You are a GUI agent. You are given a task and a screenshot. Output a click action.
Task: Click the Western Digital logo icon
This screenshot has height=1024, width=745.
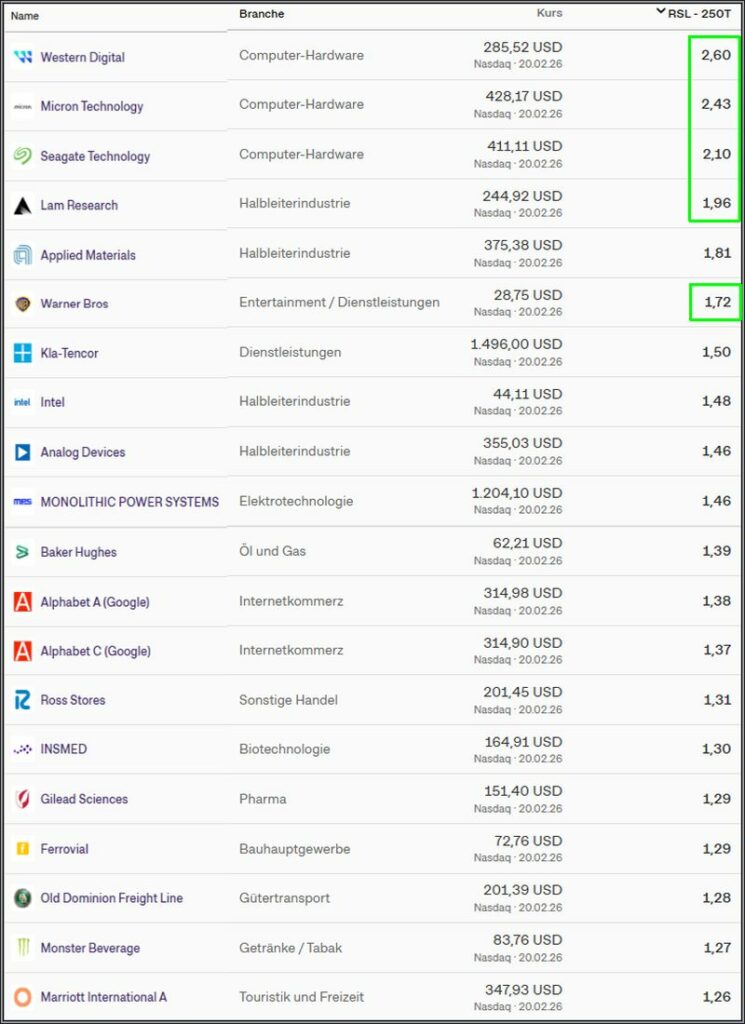[x=23, y=57]
